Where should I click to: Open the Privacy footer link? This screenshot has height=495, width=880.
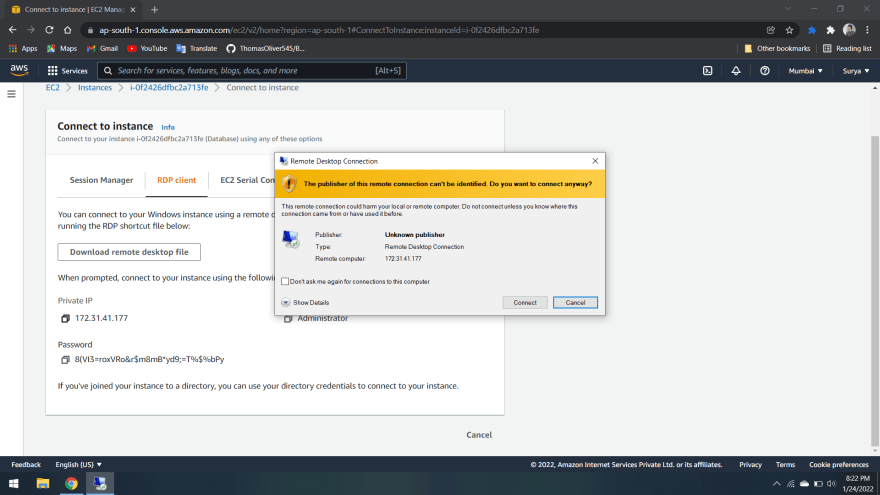pyautogui.click(x=750, y=464)
